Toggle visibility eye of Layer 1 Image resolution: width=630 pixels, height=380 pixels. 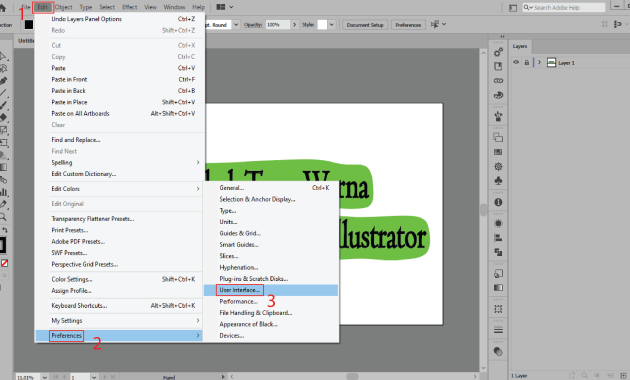[516, 62]
